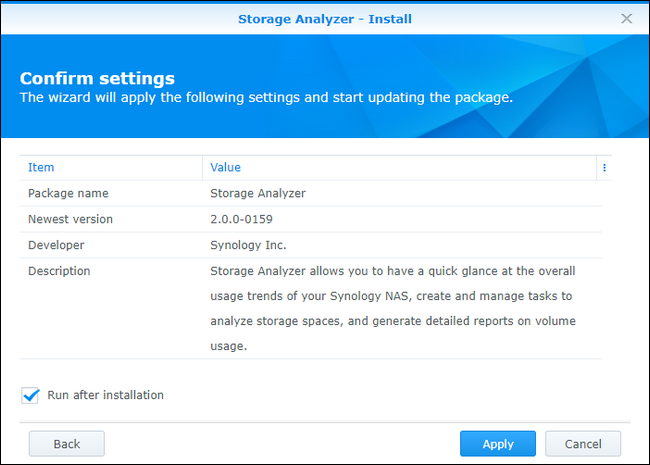This screenshot has height=465, width=650.
Task: Select the Developer row label
Action: coord(56,245)
